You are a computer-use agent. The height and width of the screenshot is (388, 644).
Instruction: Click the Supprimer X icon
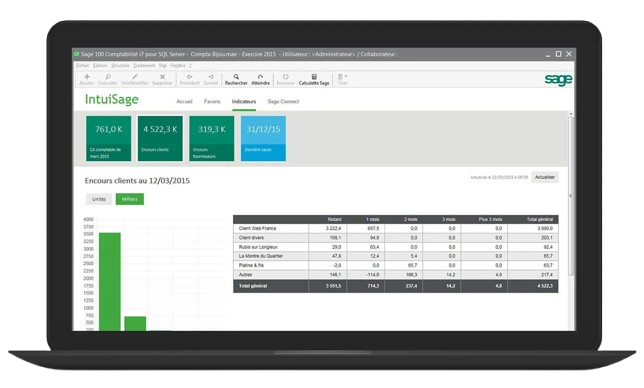tap(162, 77)
